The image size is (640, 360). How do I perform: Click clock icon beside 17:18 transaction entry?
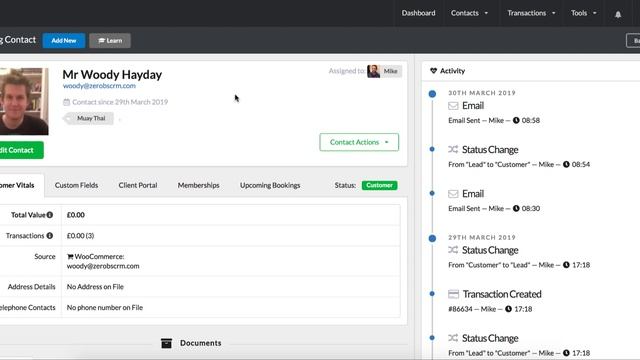point(509,309)
